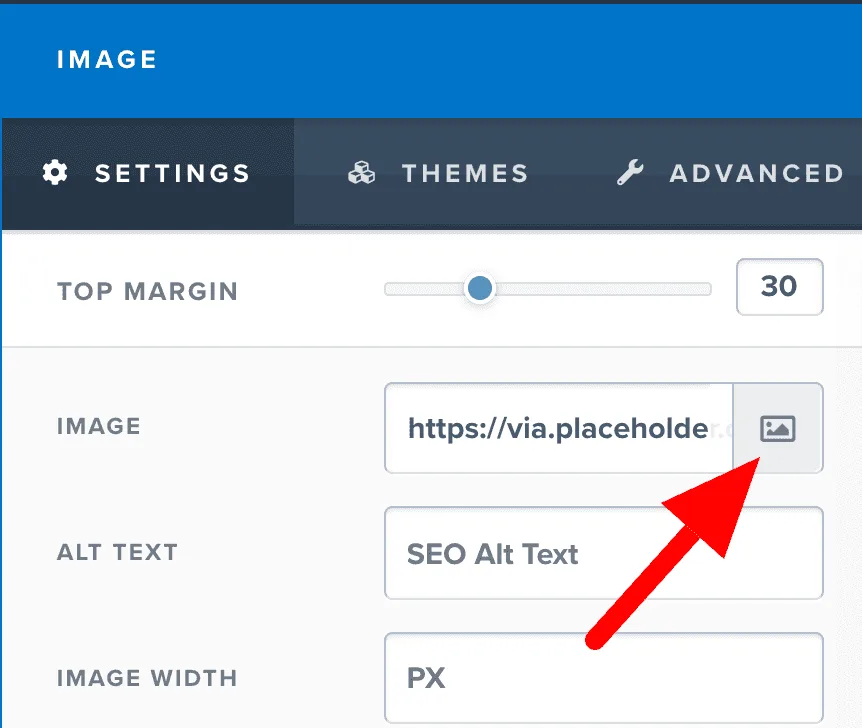The height and width of the screenshot is (728, 862).
Task: Click the Image Width label
Action: tap(147, 678)
